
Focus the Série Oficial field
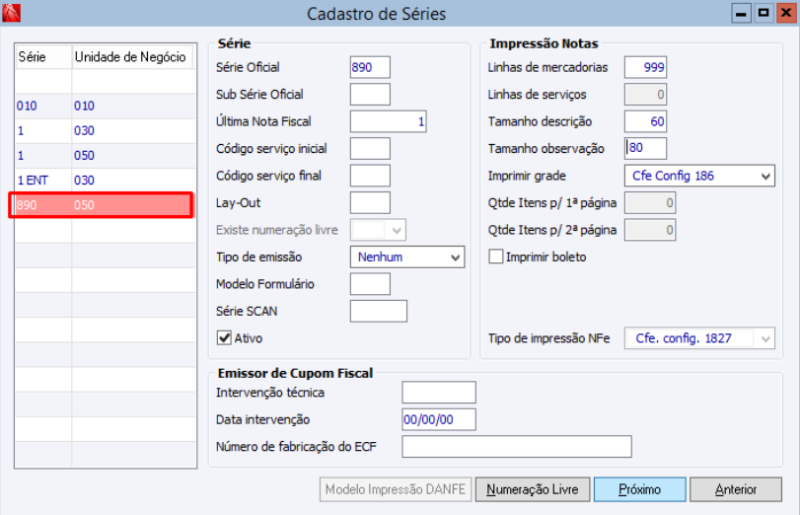(x=370, y=67)
